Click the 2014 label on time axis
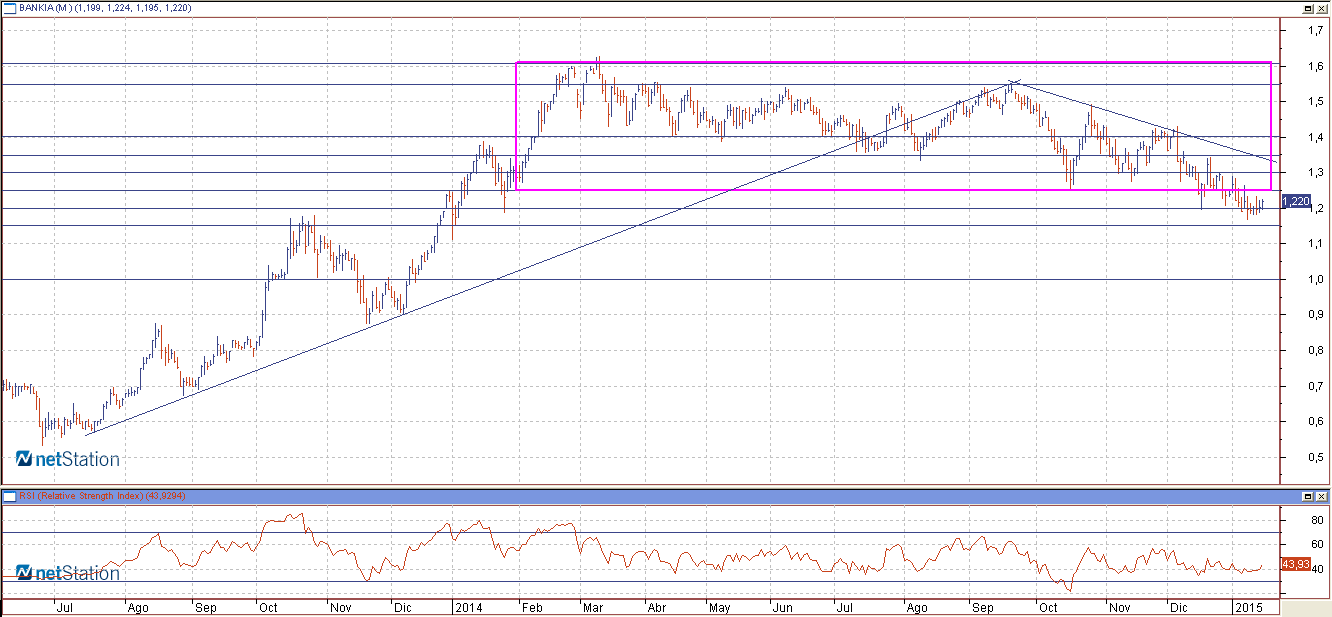The width and height of the screenshot is (1332, 617). (x=468, y=607)
